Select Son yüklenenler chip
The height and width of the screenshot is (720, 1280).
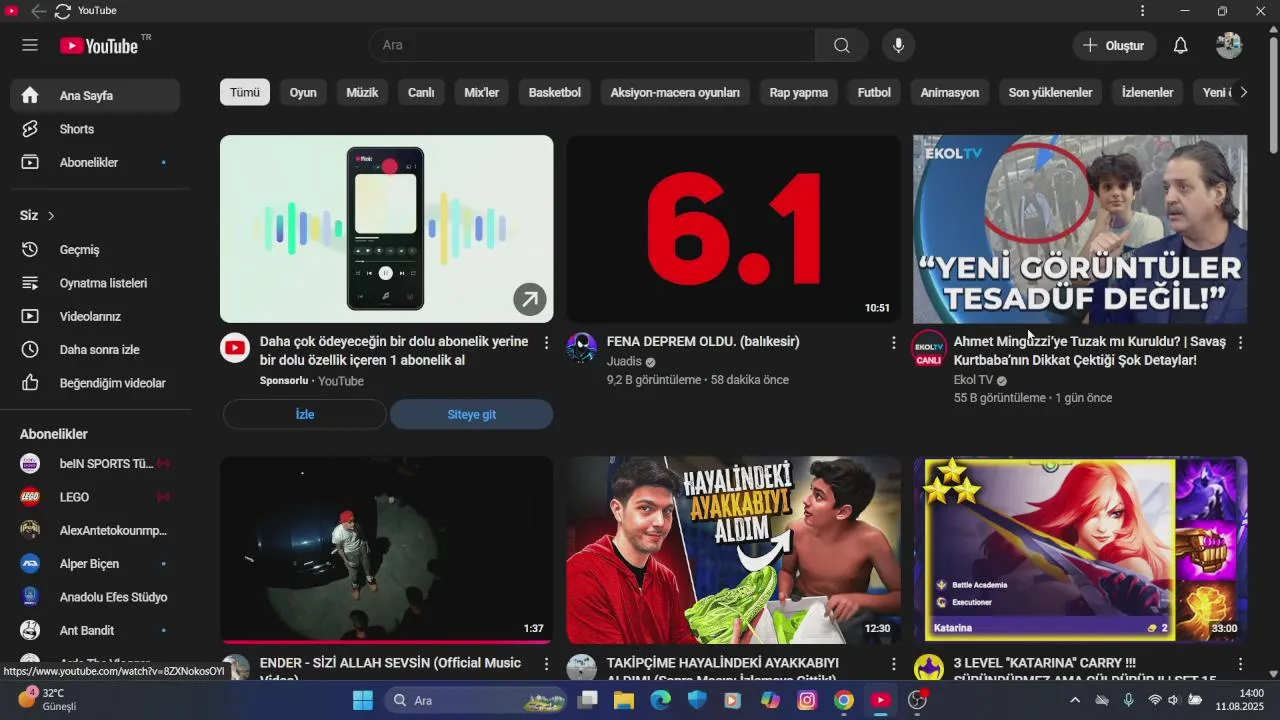click(x=1050, y=92)
